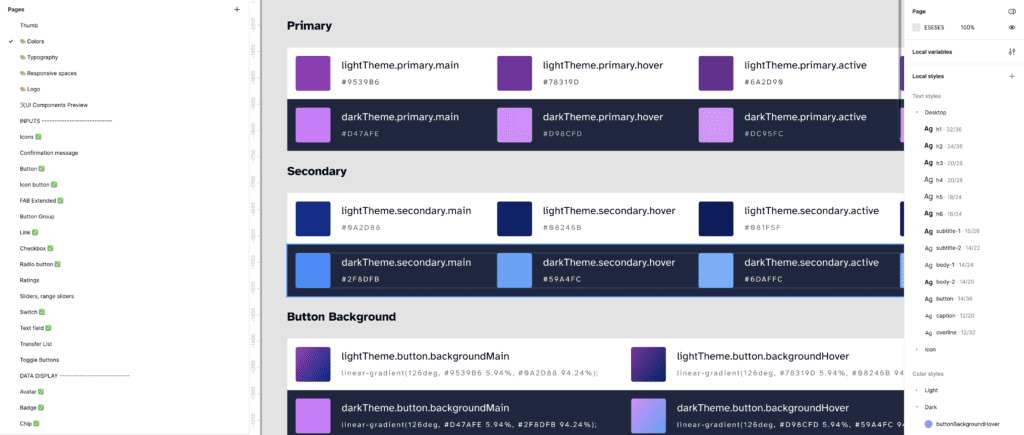Image resolution: width=1024 pixels, height=435 pixels.
Task: Click the page background color swatch E5E5E5
Action: click(916, 27)
